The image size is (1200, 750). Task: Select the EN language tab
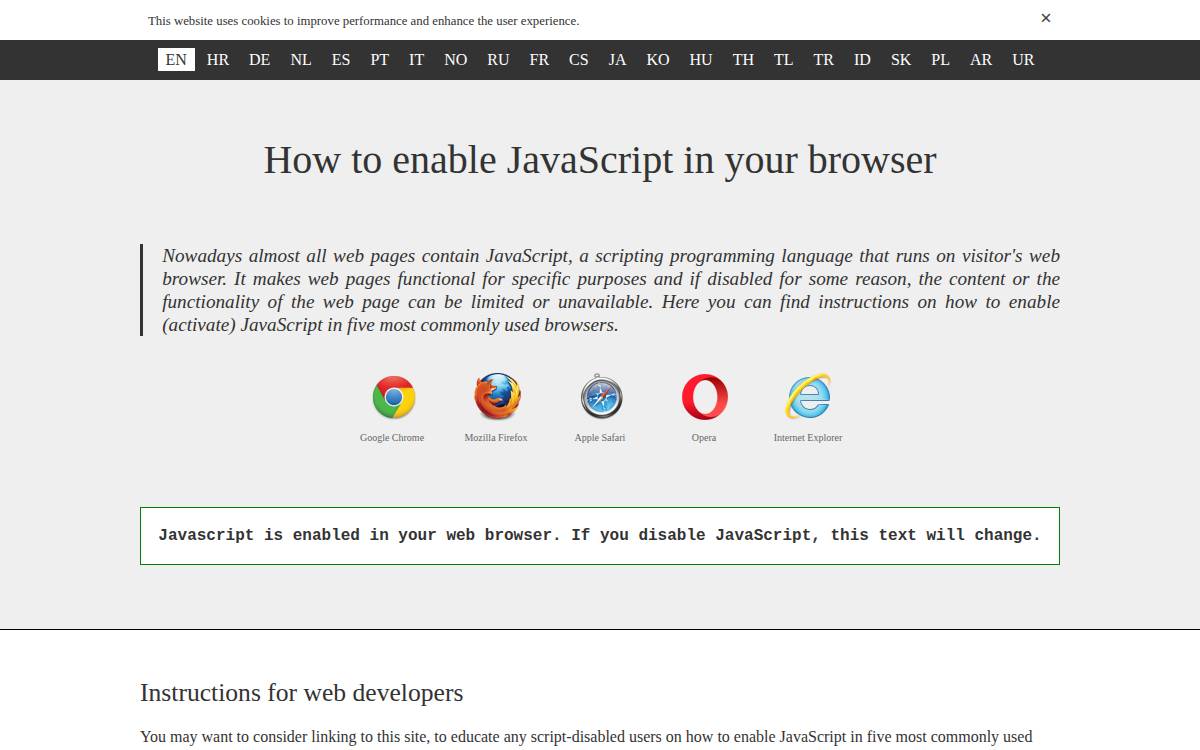click(x=176, y=60)
